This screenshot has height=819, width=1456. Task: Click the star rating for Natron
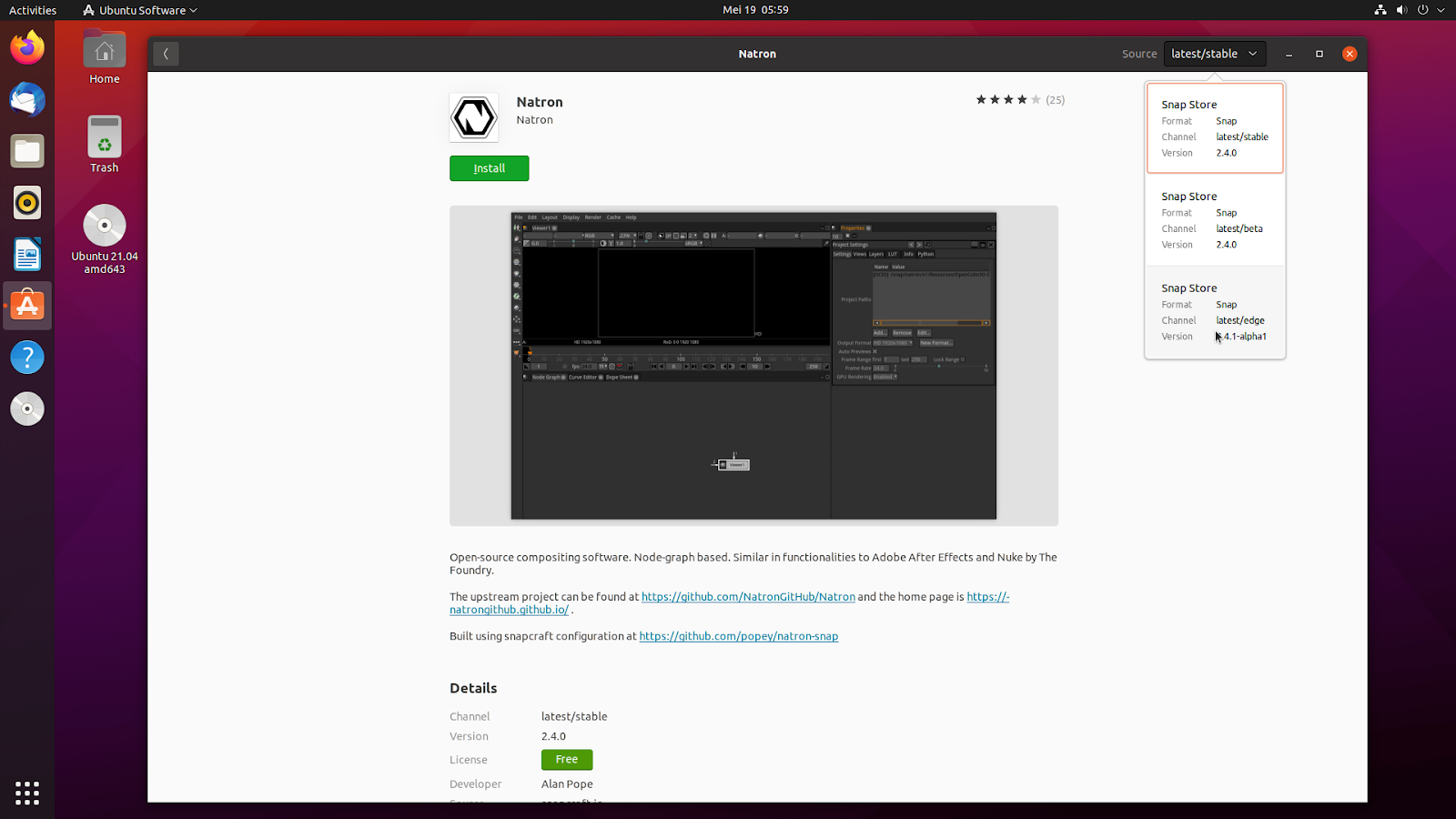pyautogui.click(x=1007, y=100)
